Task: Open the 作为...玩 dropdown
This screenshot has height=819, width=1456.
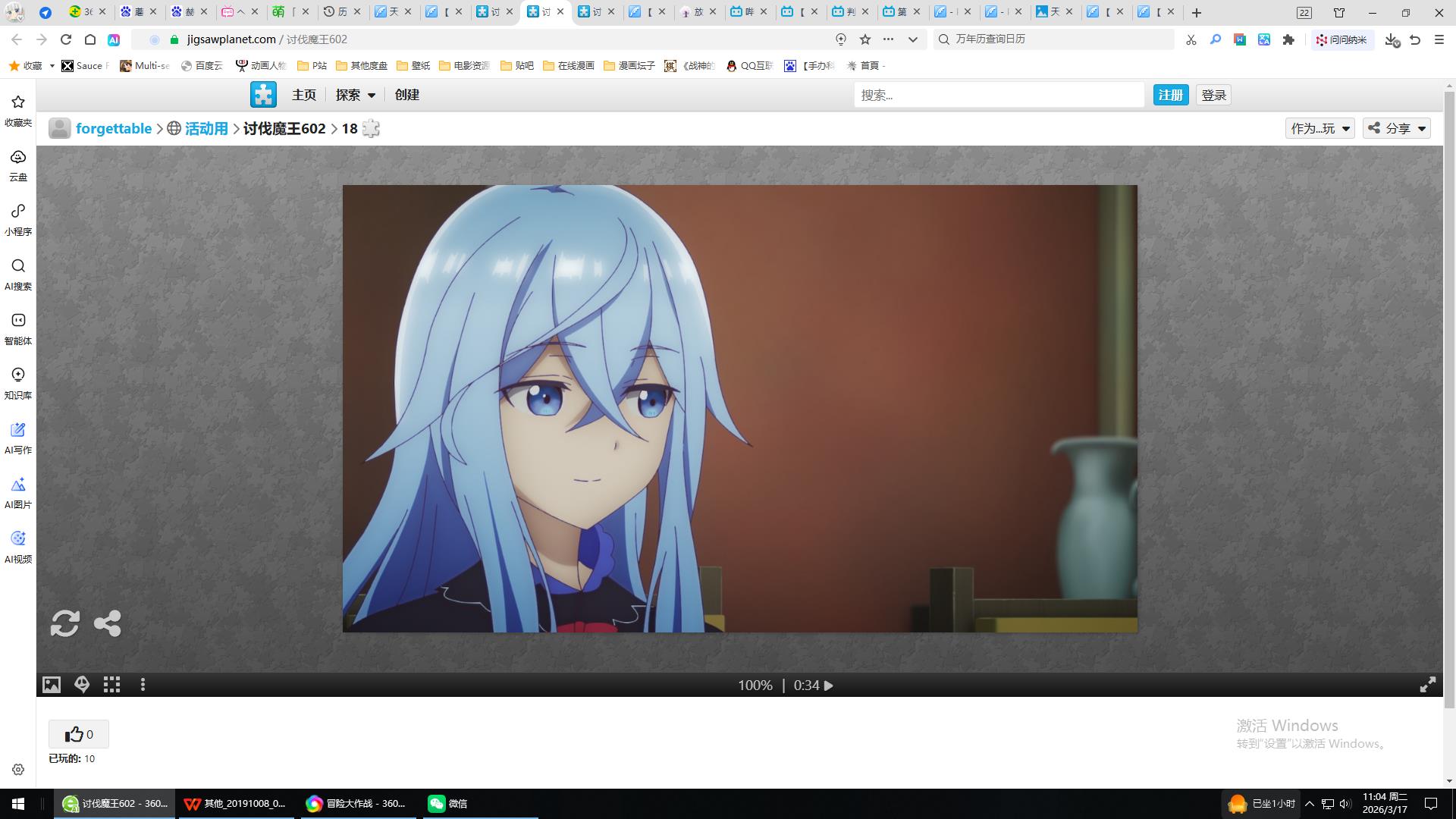Action: [x=1319, y=128]
